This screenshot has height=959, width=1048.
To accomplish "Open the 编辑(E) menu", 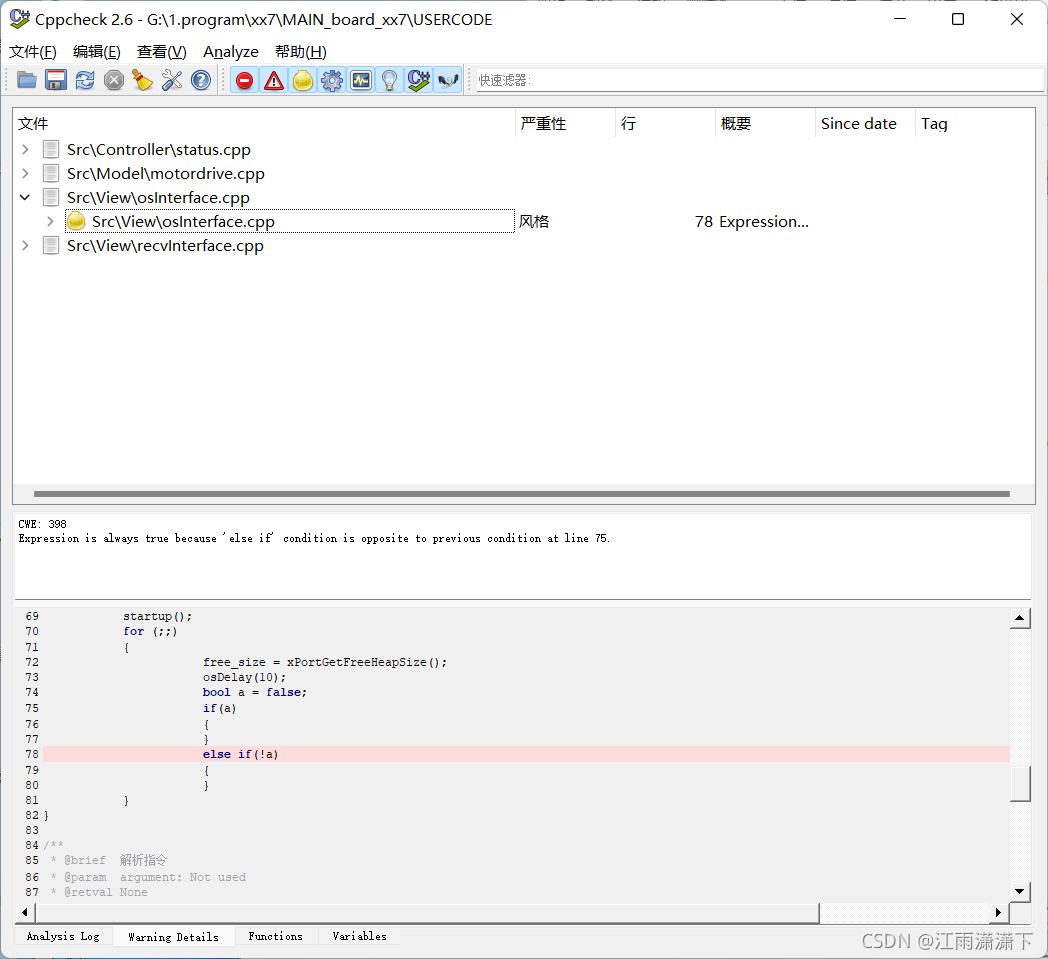I will click(x=97, y=51).
